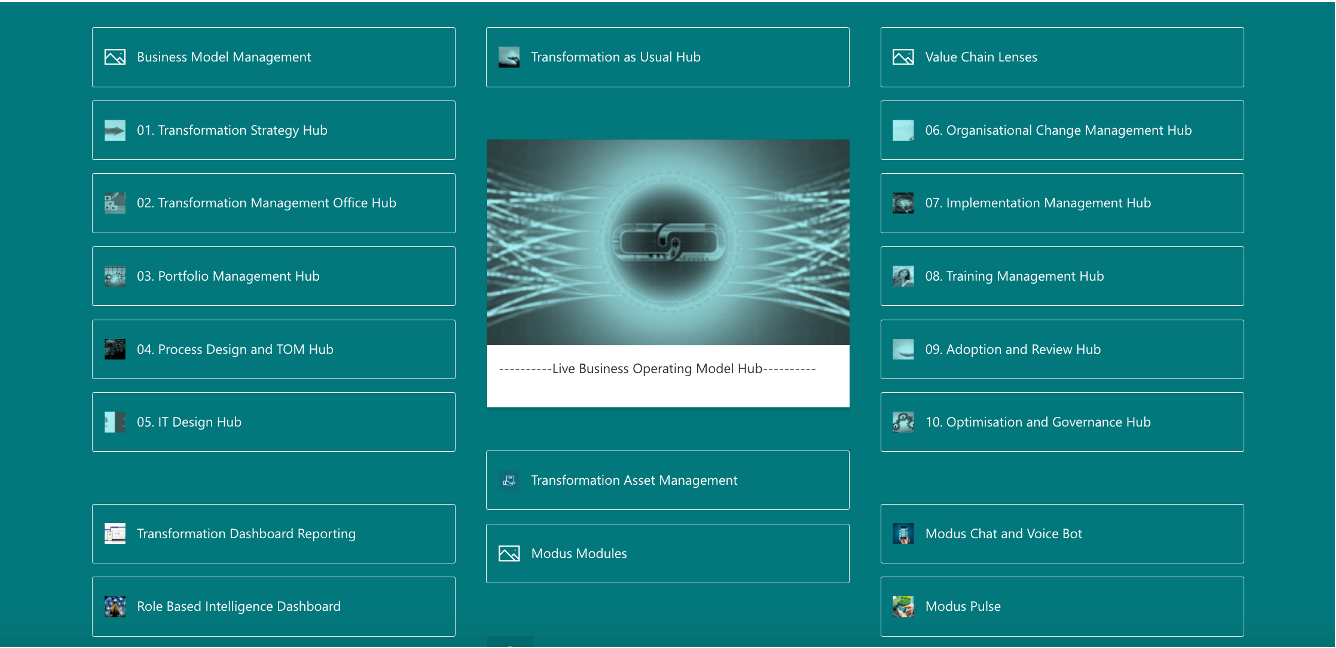This screenshot has height=648, width=1336.
Task: Select the Value Chain Lenses icon
Action: point(903,57)
